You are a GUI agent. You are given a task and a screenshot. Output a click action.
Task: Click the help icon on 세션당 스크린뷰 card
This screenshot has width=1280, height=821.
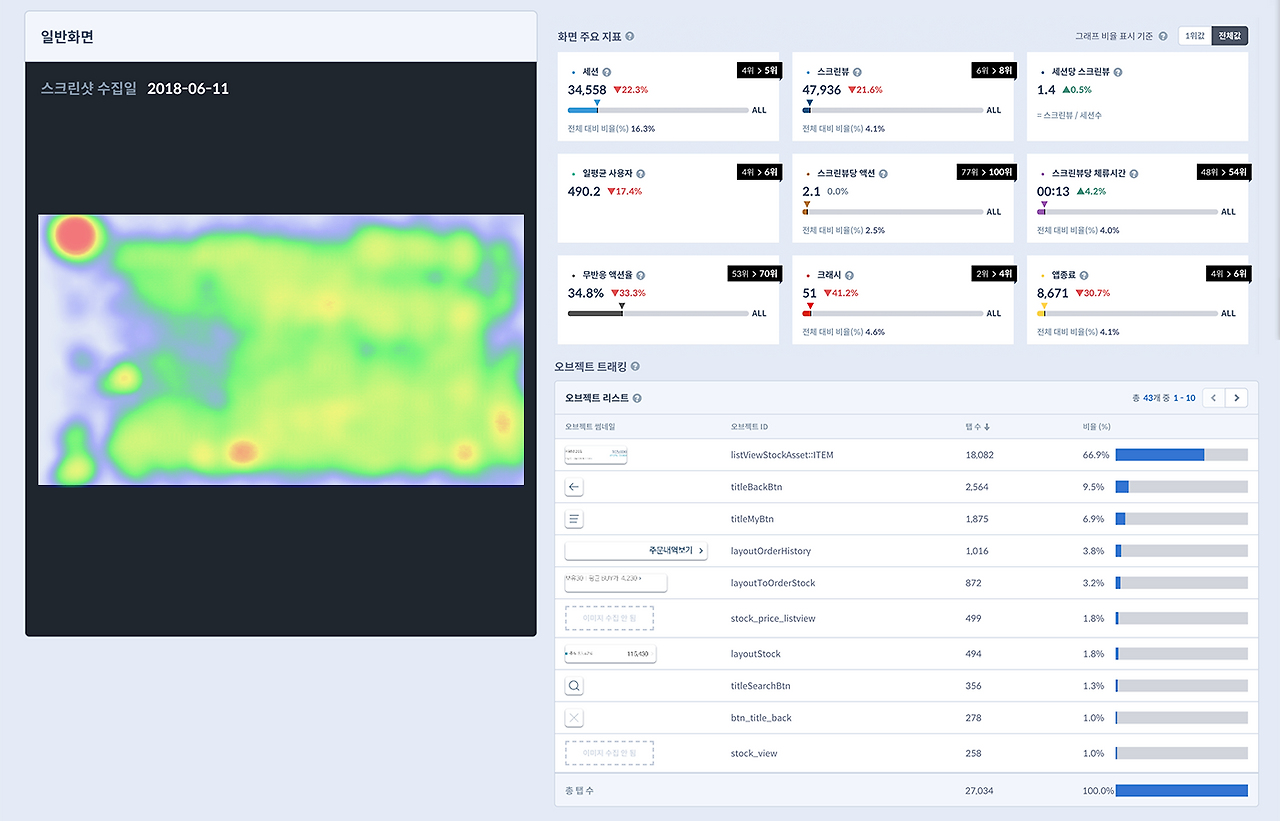tap(1118, 72)
